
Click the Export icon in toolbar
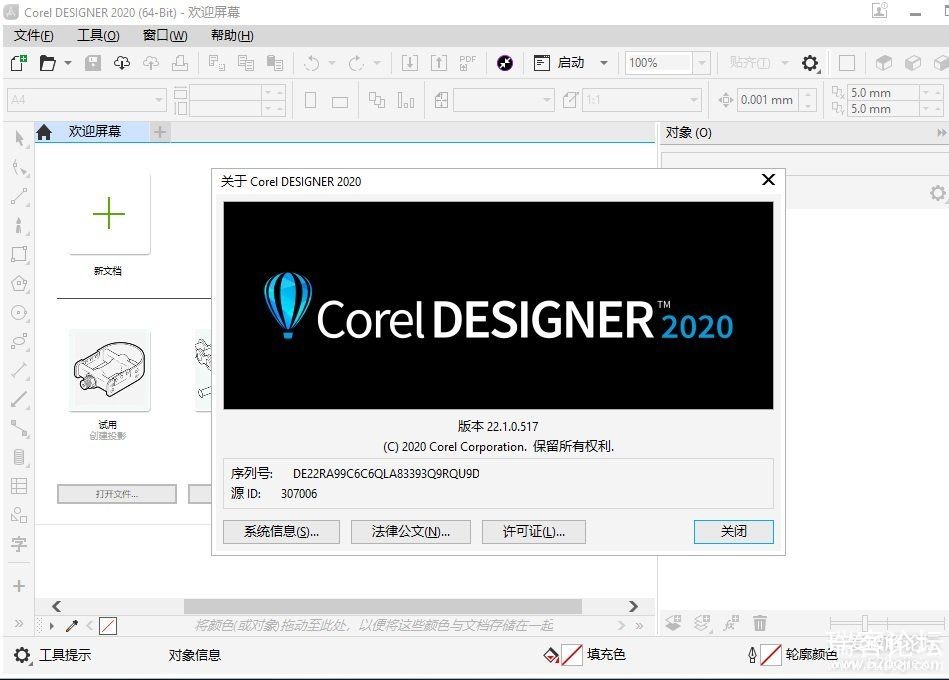439,63
